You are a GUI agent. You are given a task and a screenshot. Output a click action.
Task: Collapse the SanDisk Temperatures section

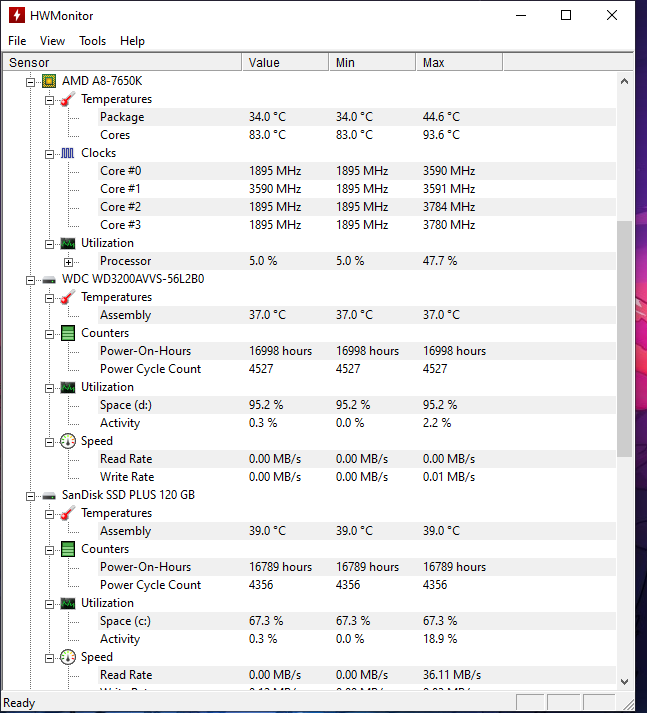pyautogui.click(x=49, y=513)
